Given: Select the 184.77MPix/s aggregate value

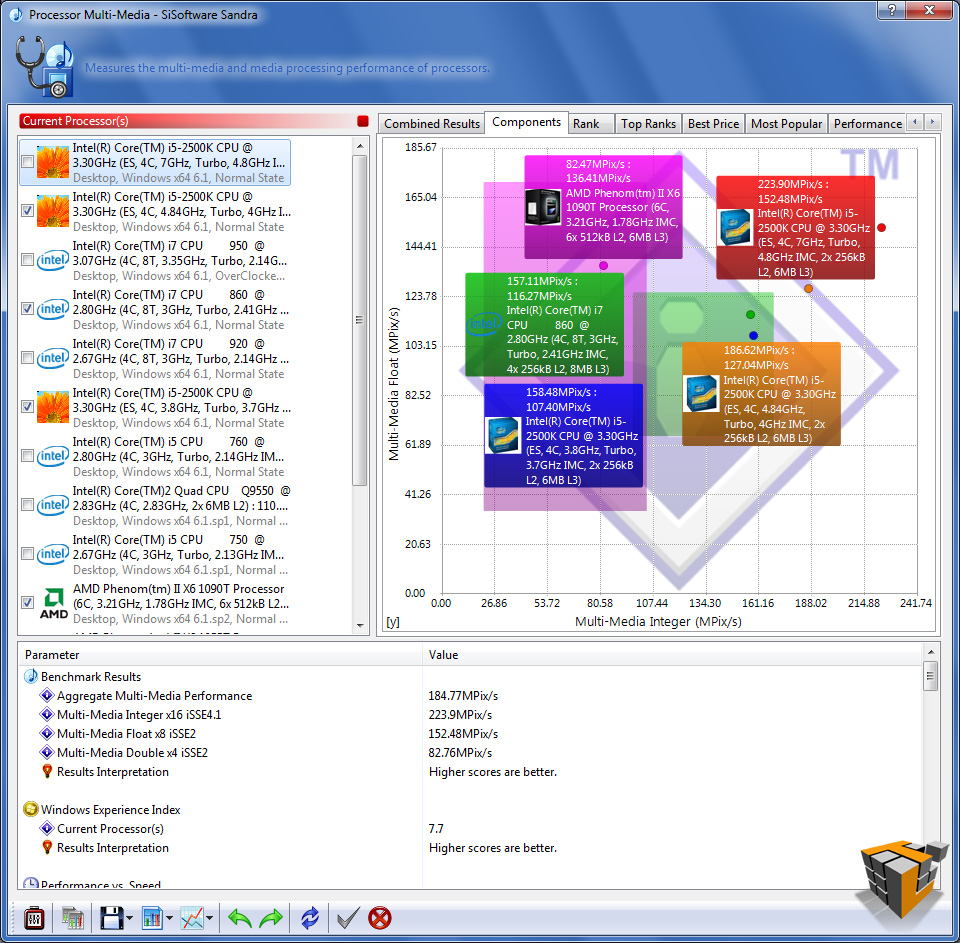Looking at the screenshot, I should pyautogui.click(x=463, y=696).
